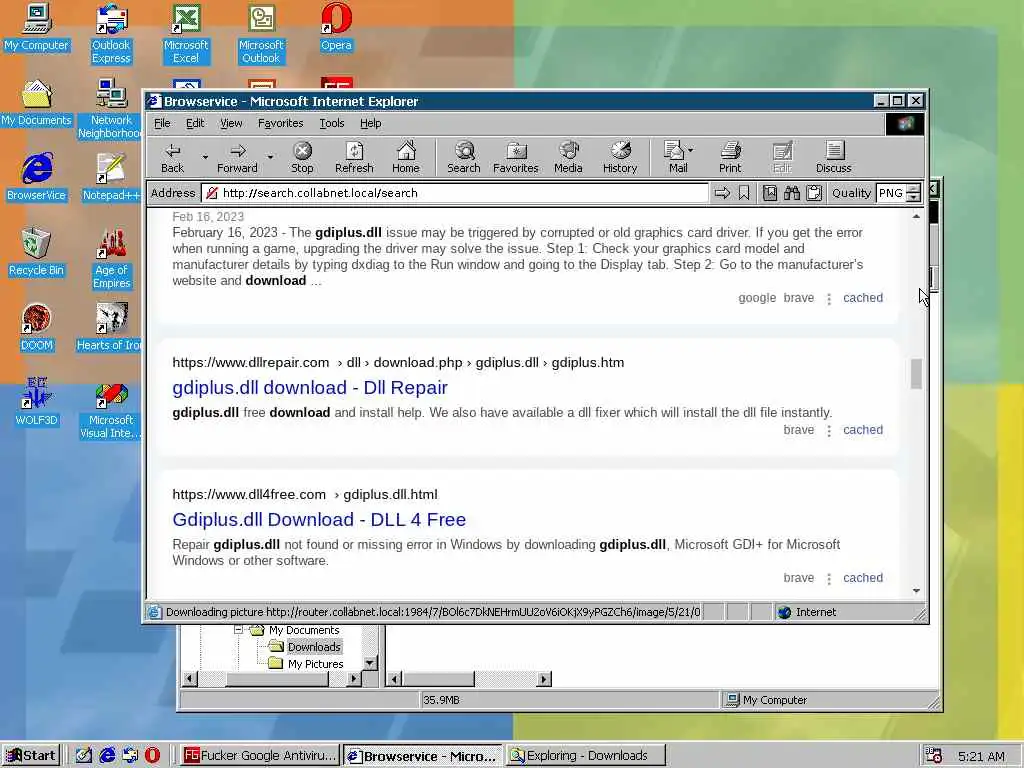Open My Computer desktop icon

pos(36,27)
